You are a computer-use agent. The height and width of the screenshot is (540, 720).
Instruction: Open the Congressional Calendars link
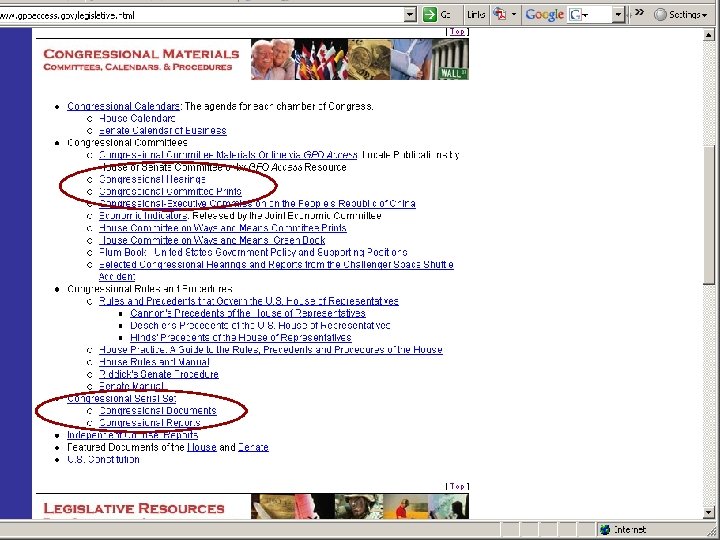coord(123,106)
